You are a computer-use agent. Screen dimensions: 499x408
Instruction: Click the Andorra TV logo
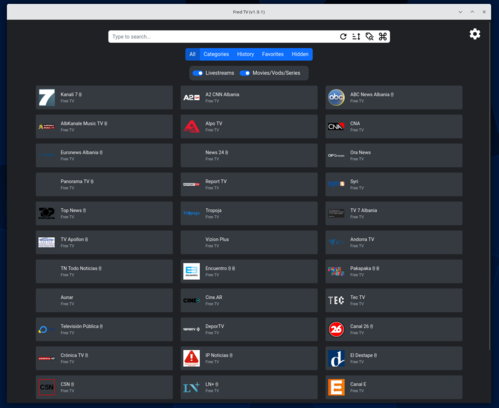336,242
